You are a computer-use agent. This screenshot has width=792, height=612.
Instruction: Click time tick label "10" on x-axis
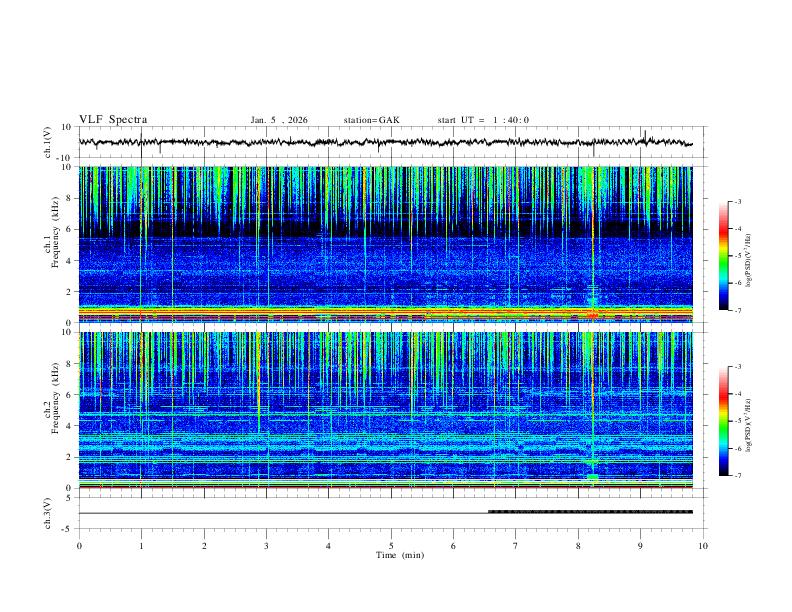click(703, 546)
